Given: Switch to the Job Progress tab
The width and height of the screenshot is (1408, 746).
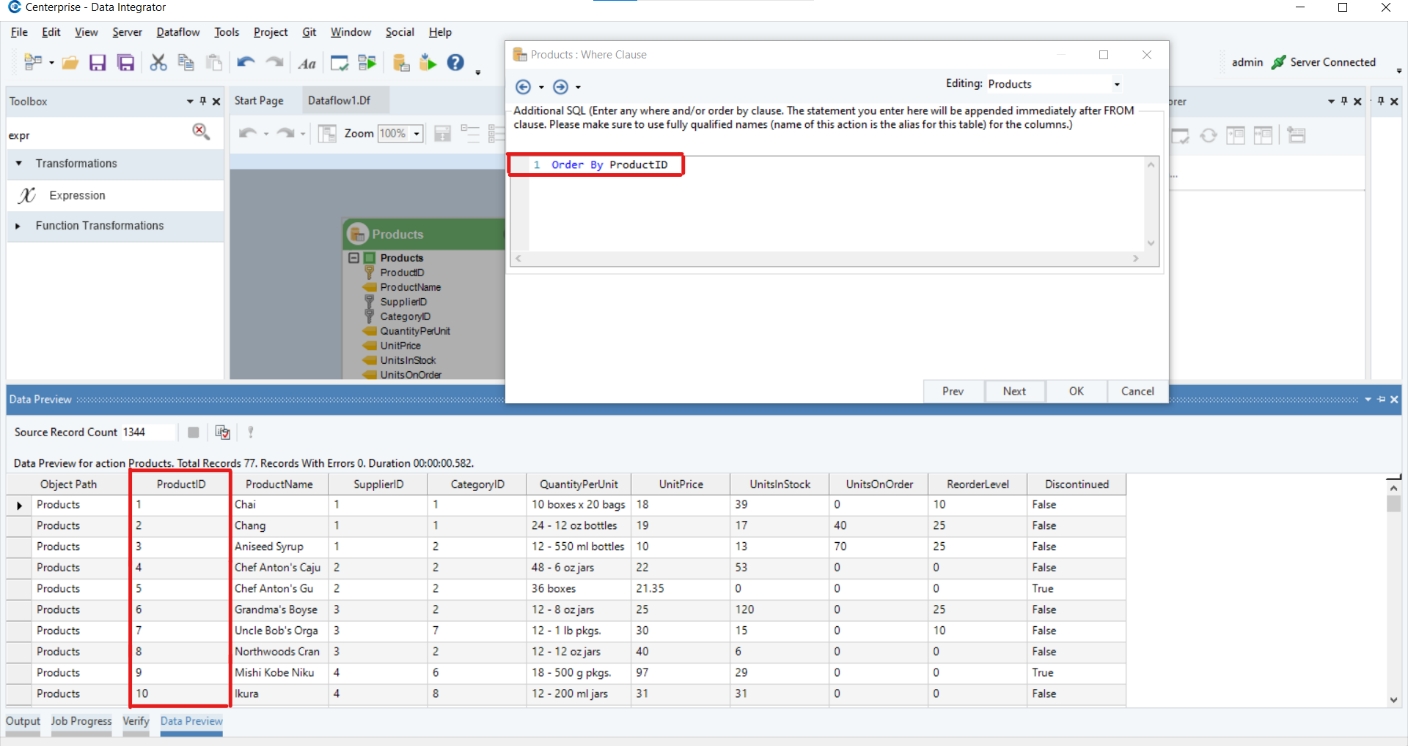Looking at the screenshot, I should [x=82, y=721].
